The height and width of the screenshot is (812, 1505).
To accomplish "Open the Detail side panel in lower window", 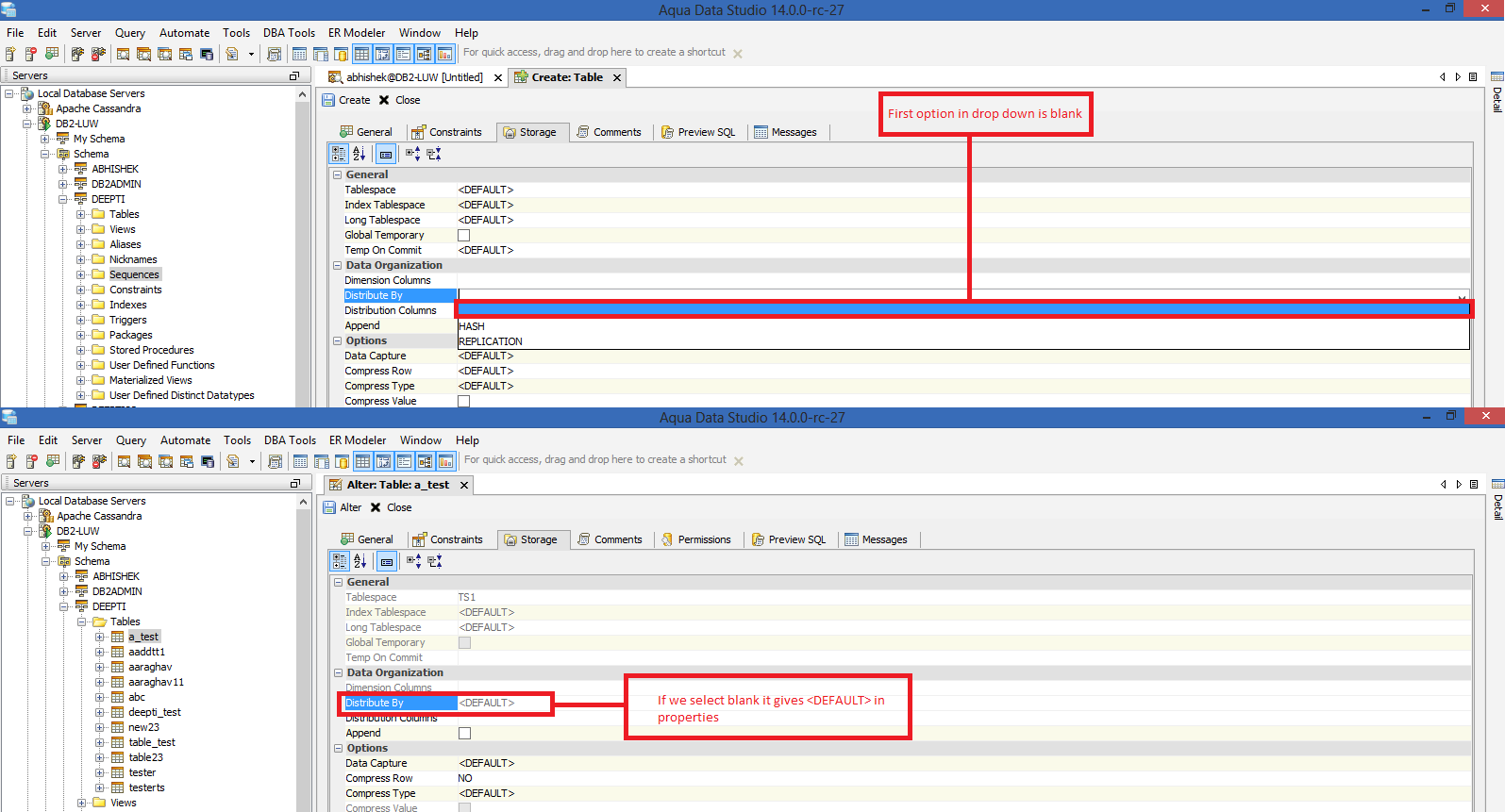I will pyautogui.click(x=1497, y=499).
